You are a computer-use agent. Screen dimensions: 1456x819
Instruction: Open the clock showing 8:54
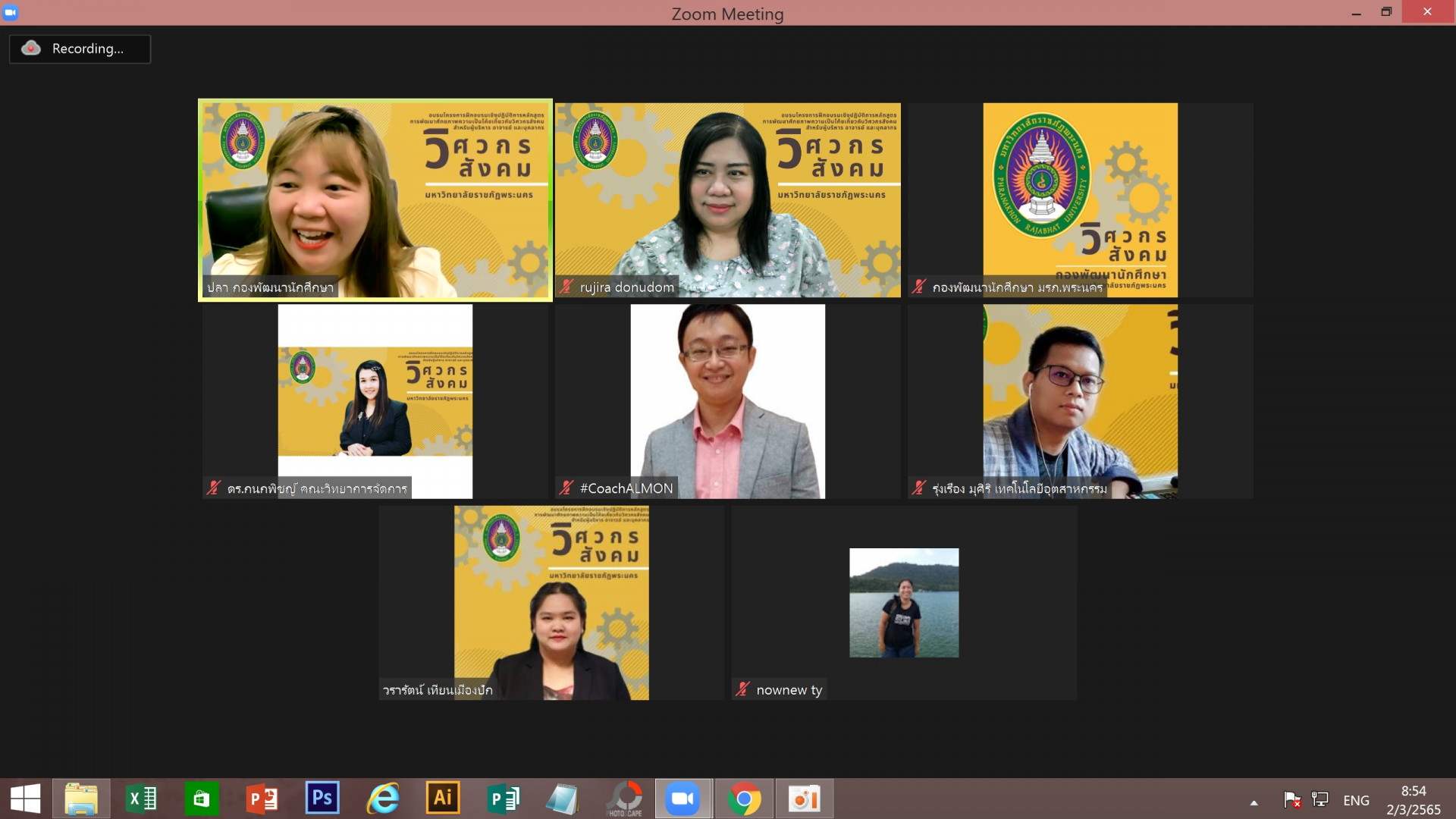pyautogui.click(x=1414, y=800)
